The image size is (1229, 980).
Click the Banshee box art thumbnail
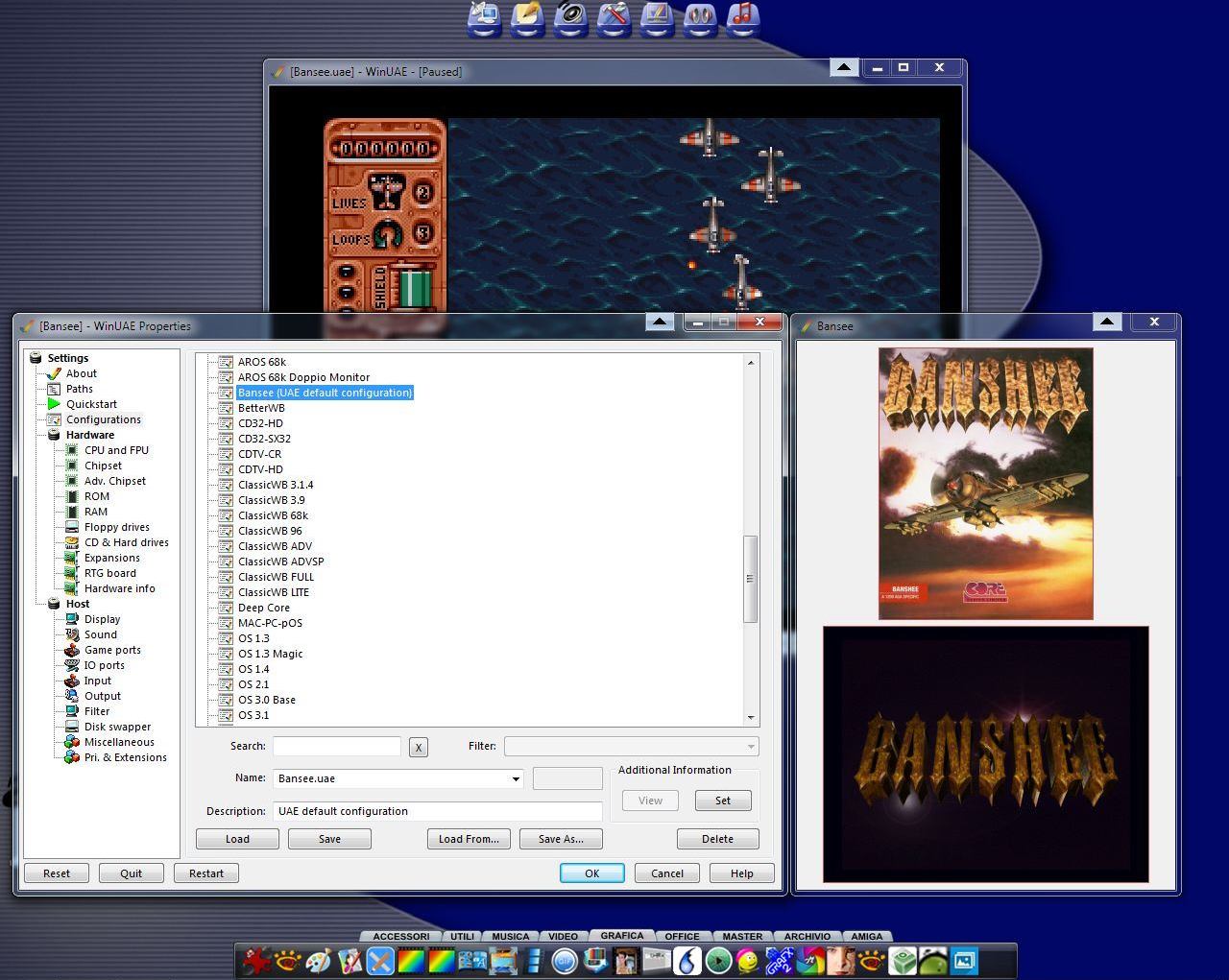point(985,483)
